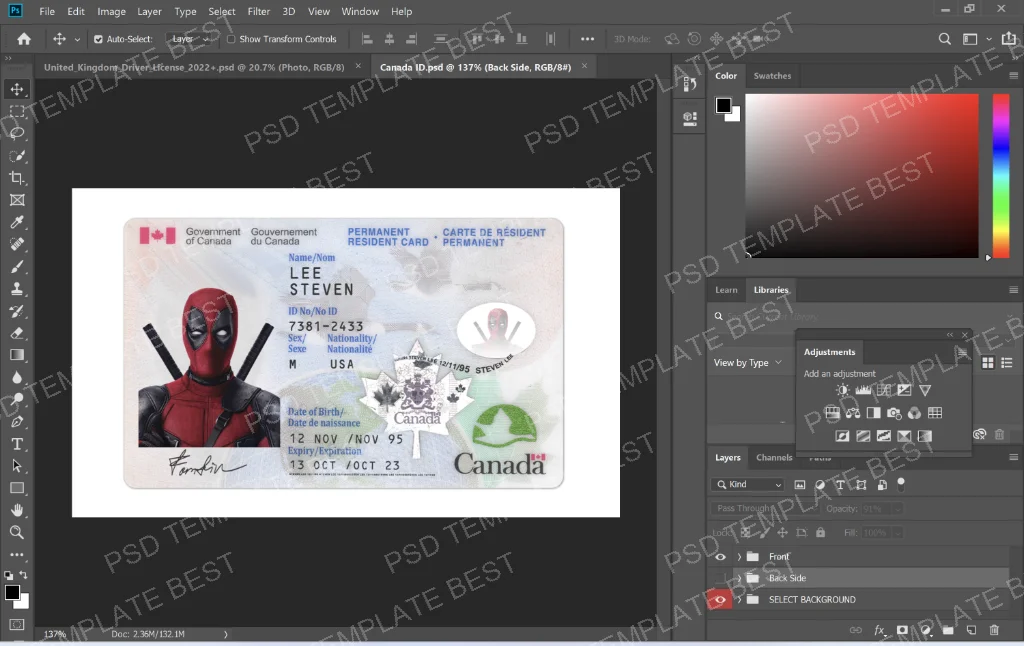Viewport: 1024px width, 646px height.
Task: Close the floating Adjustments panel
Action: pos(965,335)
